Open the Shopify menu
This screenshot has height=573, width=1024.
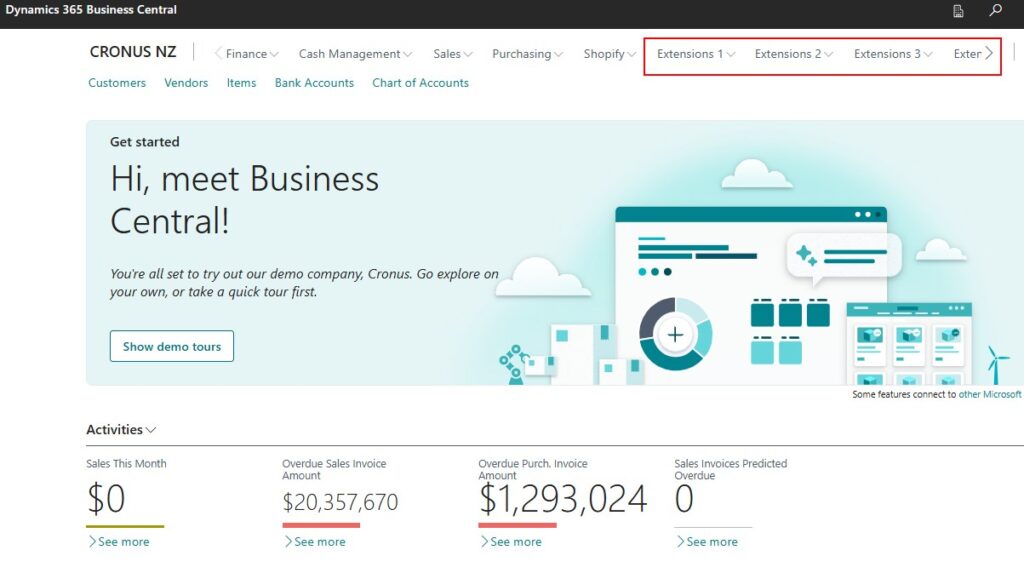click(x=609, y=54)
